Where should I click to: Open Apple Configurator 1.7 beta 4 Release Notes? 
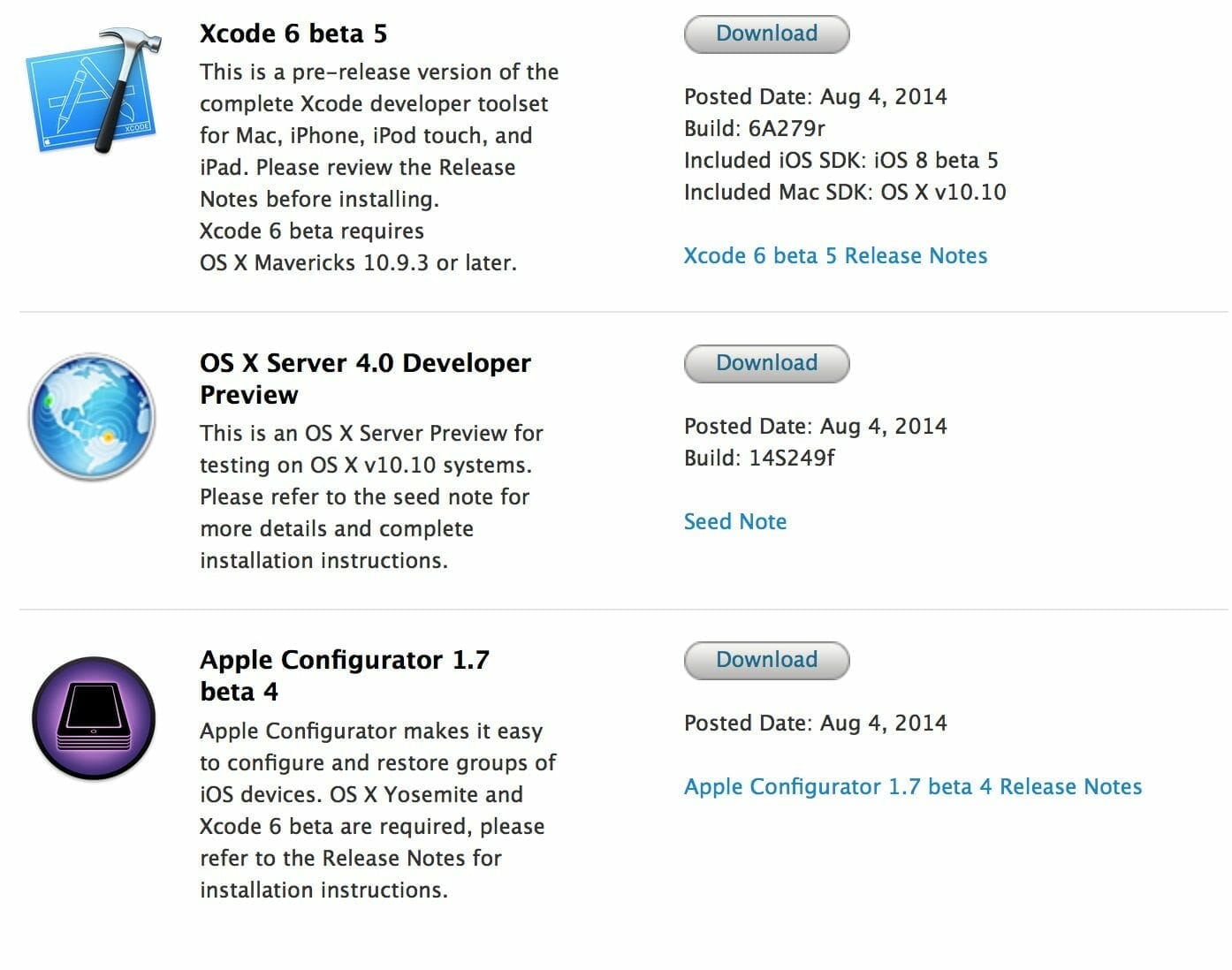tap(912, 787)
